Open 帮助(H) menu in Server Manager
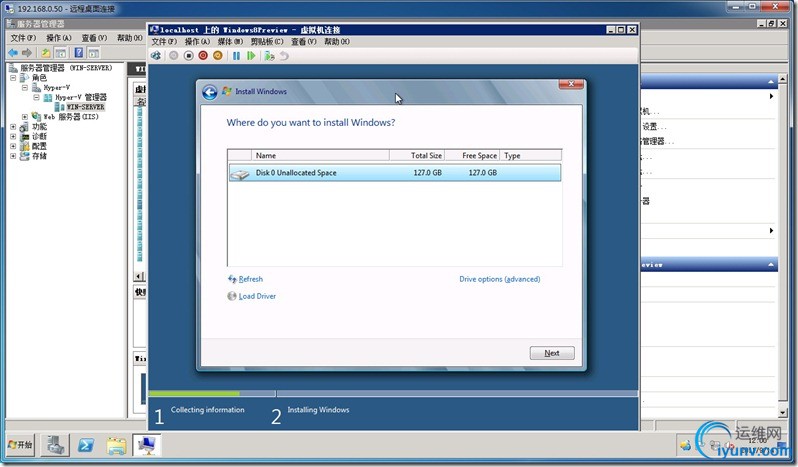The width and height of the screenshot is (798, 467). coord(130,38)
